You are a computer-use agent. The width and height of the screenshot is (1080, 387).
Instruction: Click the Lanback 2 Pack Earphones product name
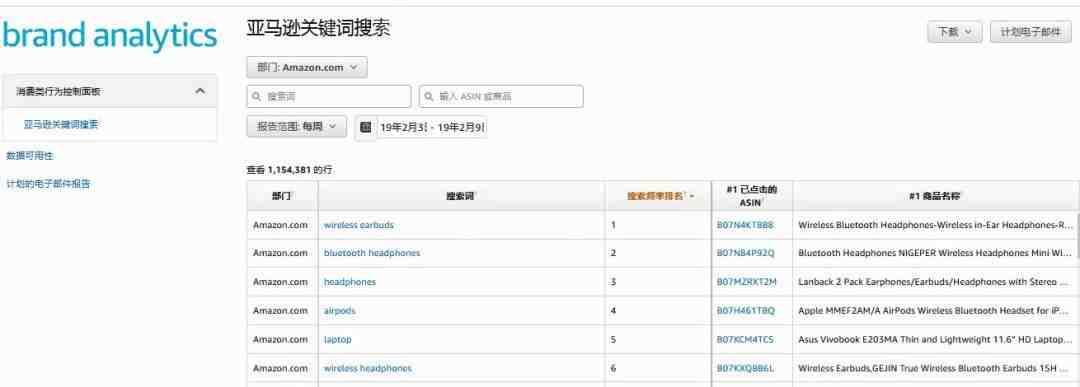pyautogui.click(x=933, y=282)
